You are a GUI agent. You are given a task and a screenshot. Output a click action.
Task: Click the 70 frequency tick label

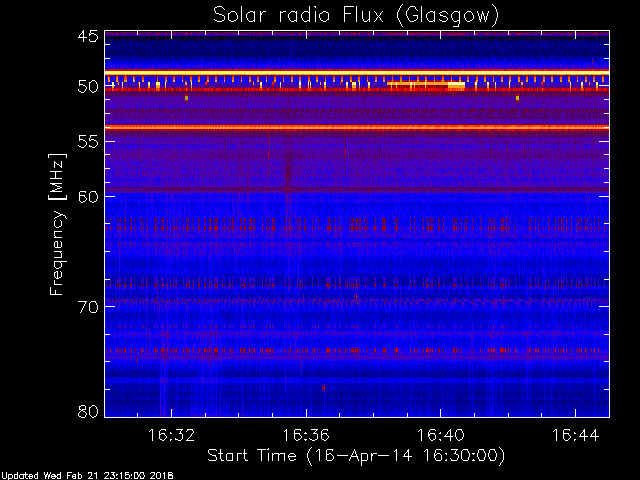[x=88, y=307]
